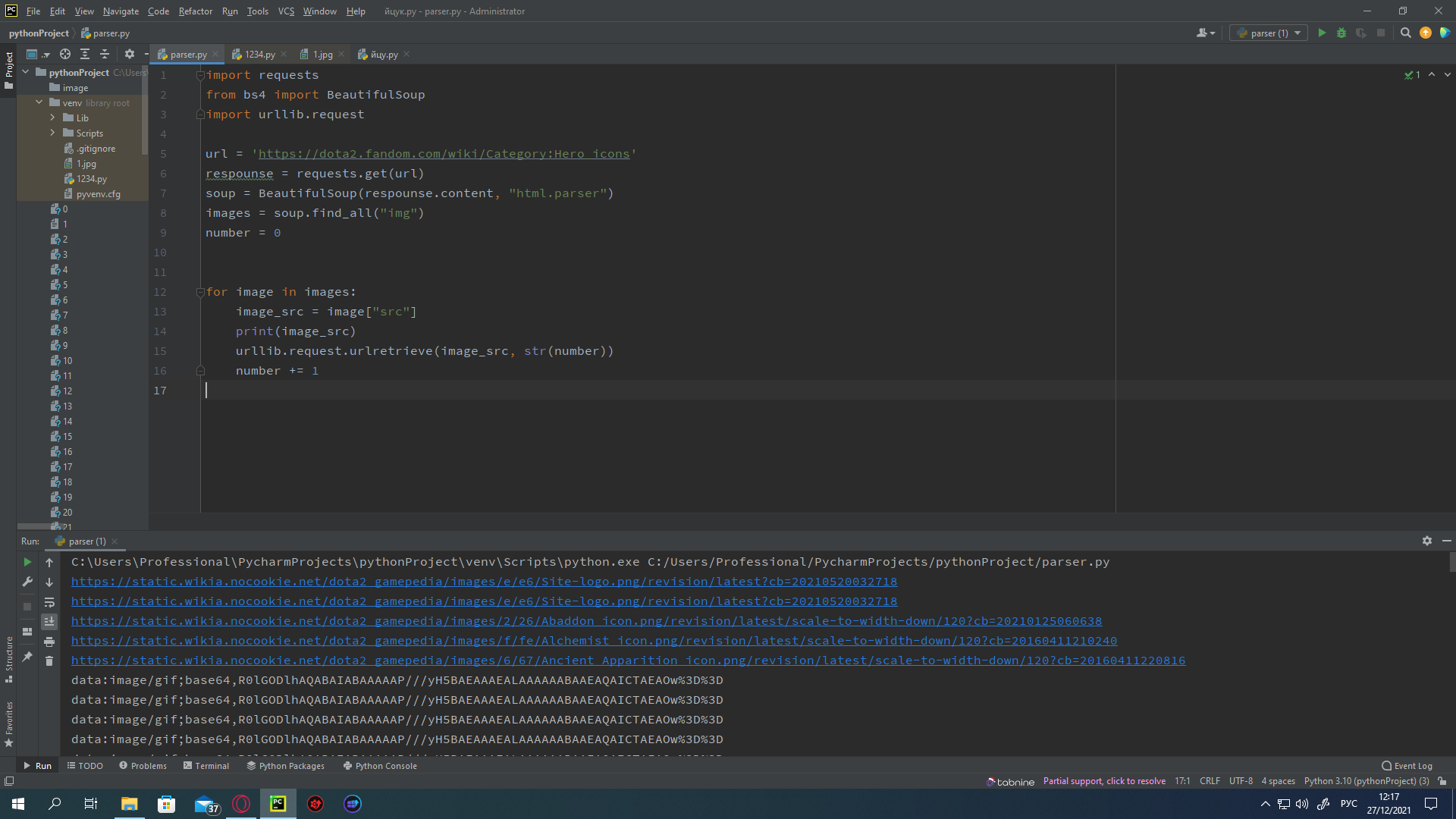
Task: Open the VCS menu
Action: (286, 11)
